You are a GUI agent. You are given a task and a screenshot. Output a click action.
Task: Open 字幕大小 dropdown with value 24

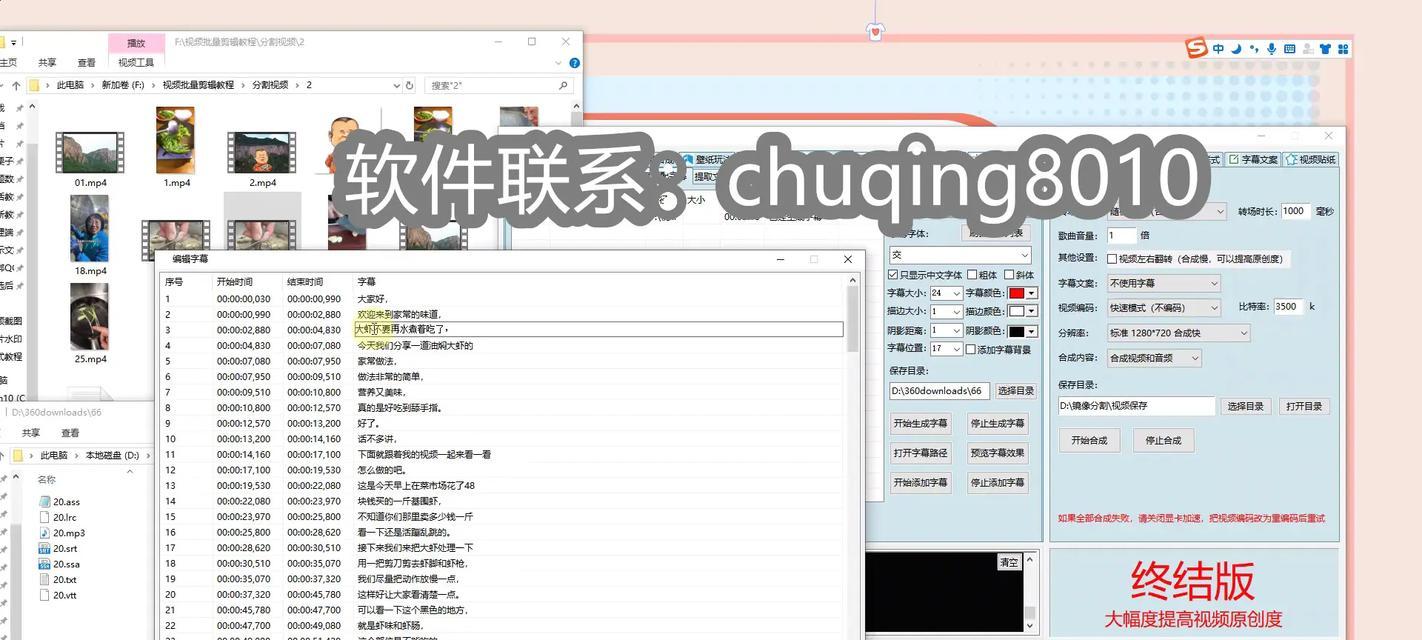click(x=946, y=293)
